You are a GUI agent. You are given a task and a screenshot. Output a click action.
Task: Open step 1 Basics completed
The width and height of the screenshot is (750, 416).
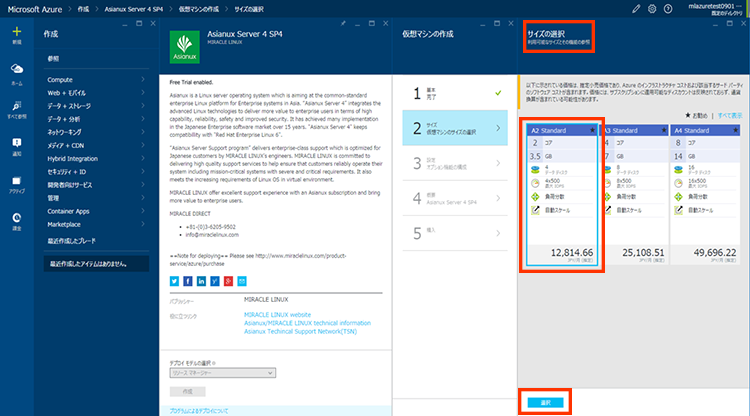click(455, 93)
